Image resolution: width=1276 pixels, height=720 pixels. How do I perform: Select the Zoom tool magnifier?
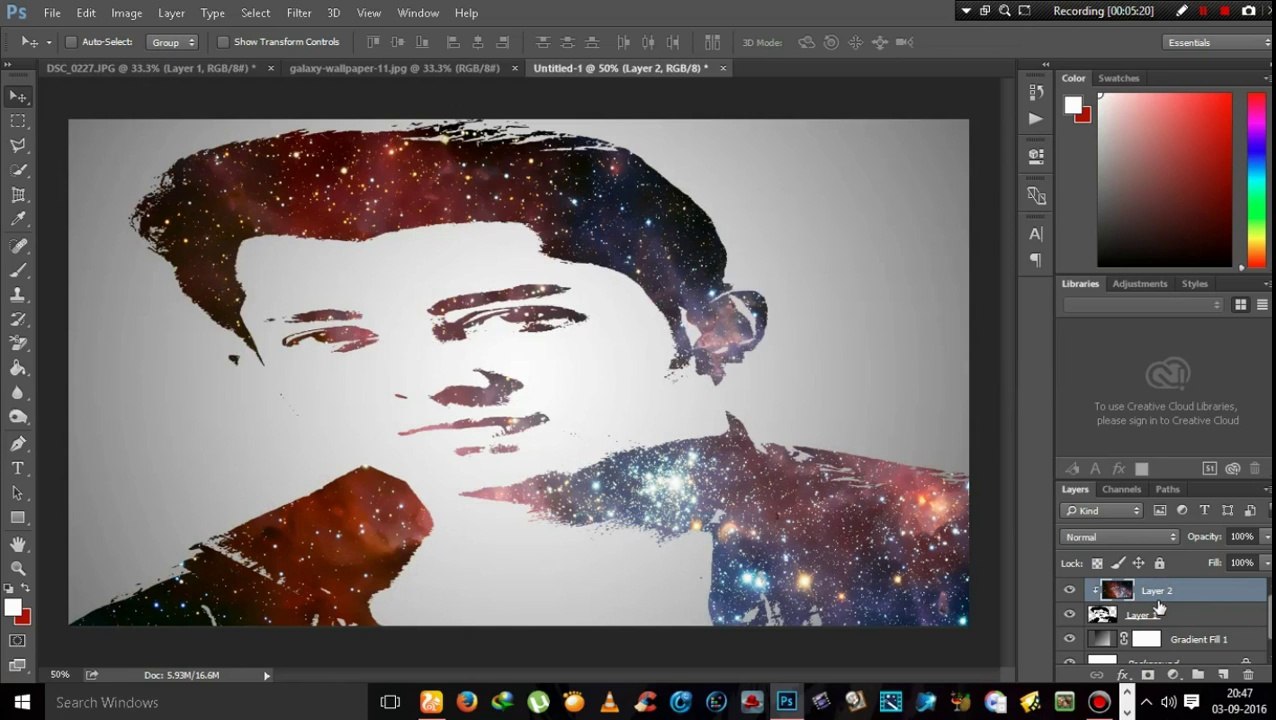tap(18, 568)
